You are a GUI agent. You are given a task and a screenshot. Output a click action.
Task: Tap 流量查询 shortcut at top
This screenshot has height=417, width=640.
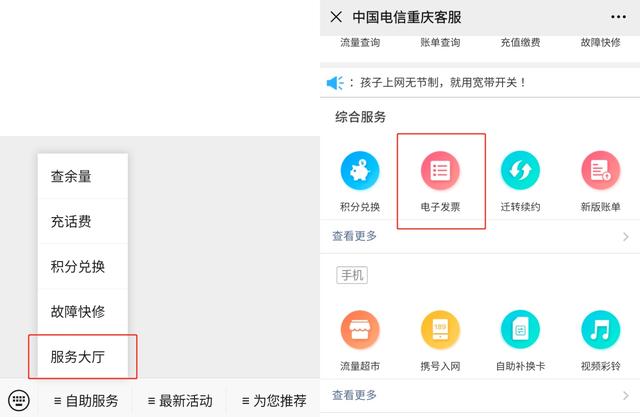click(x=360, y=42)
